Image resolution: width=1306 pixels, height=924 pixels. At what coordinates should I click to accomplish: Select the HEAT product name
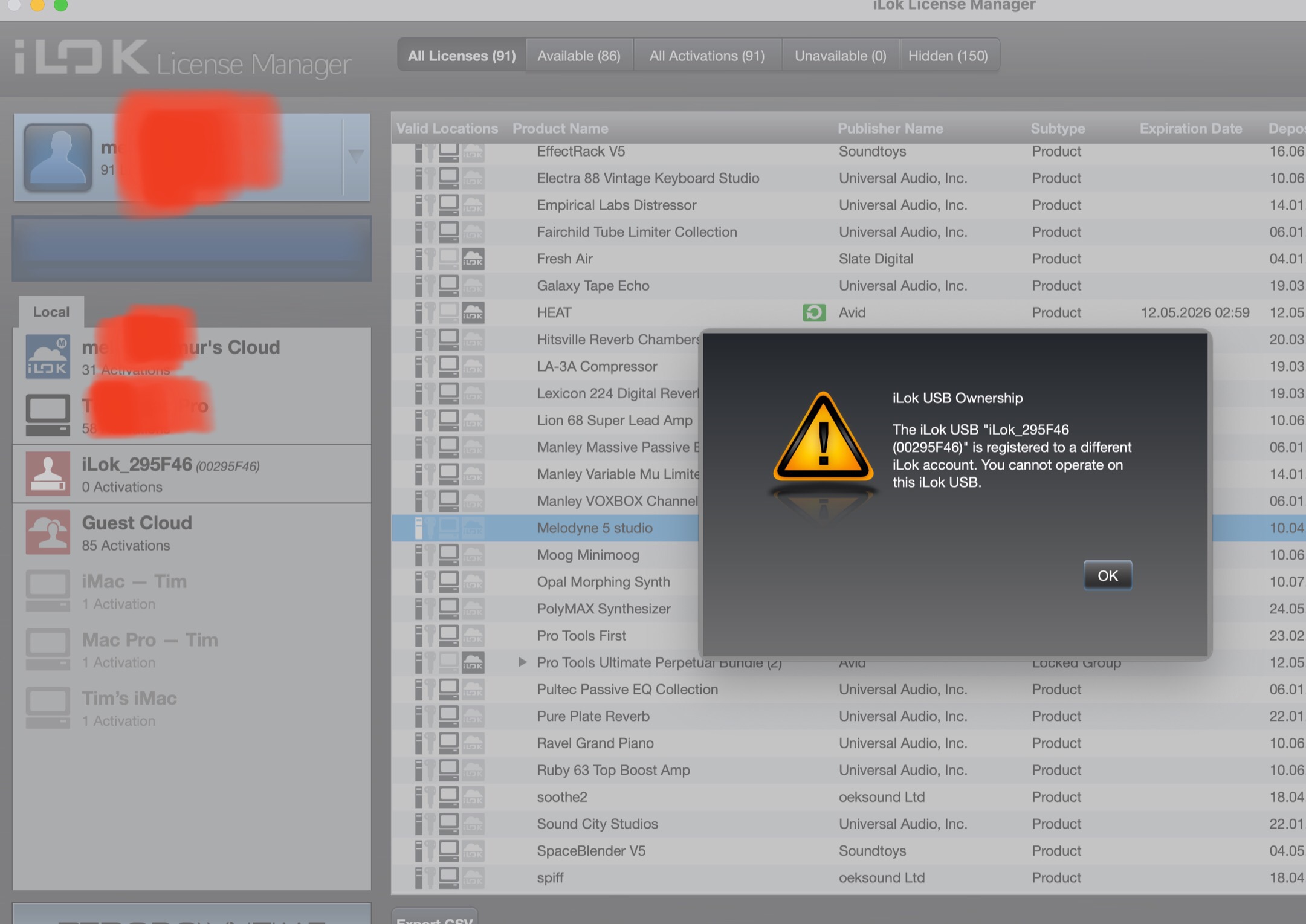point(554,312)
